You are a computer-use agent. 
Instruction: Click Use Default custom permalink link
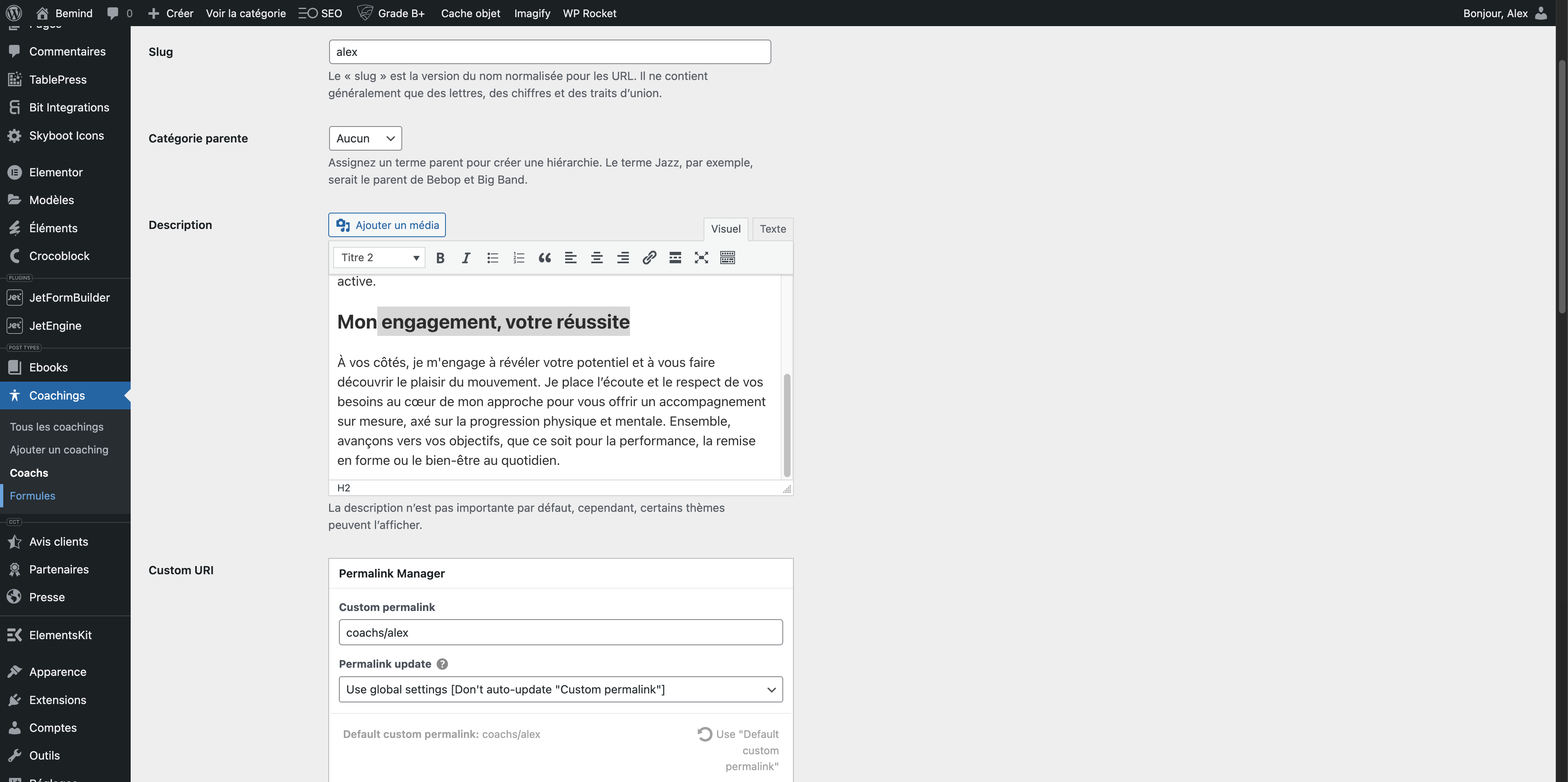click(738, 750)
